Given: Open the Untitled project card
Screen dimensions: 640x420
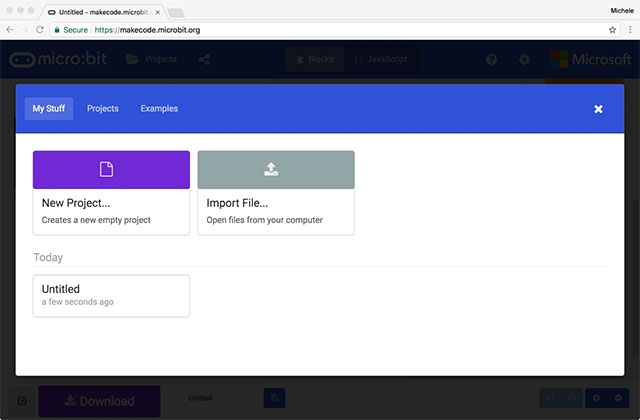Looking at the screenshot, I should (x=111, y=295).
